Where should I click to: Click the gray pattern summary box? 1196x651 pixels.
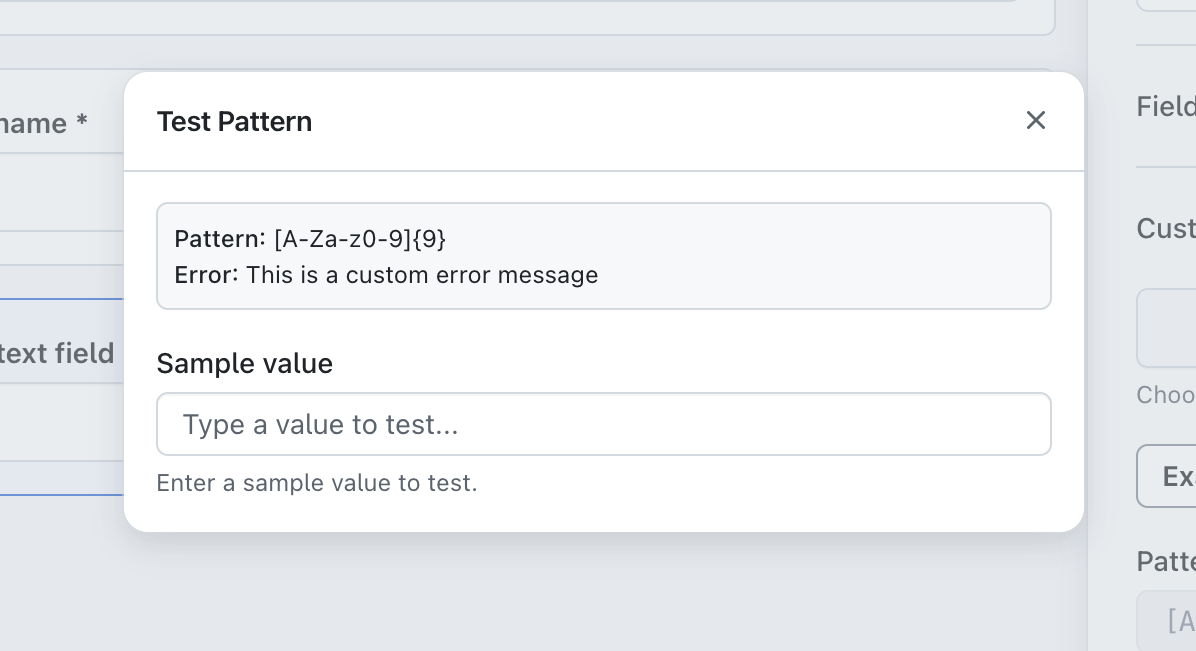click(x=800, y=256)
